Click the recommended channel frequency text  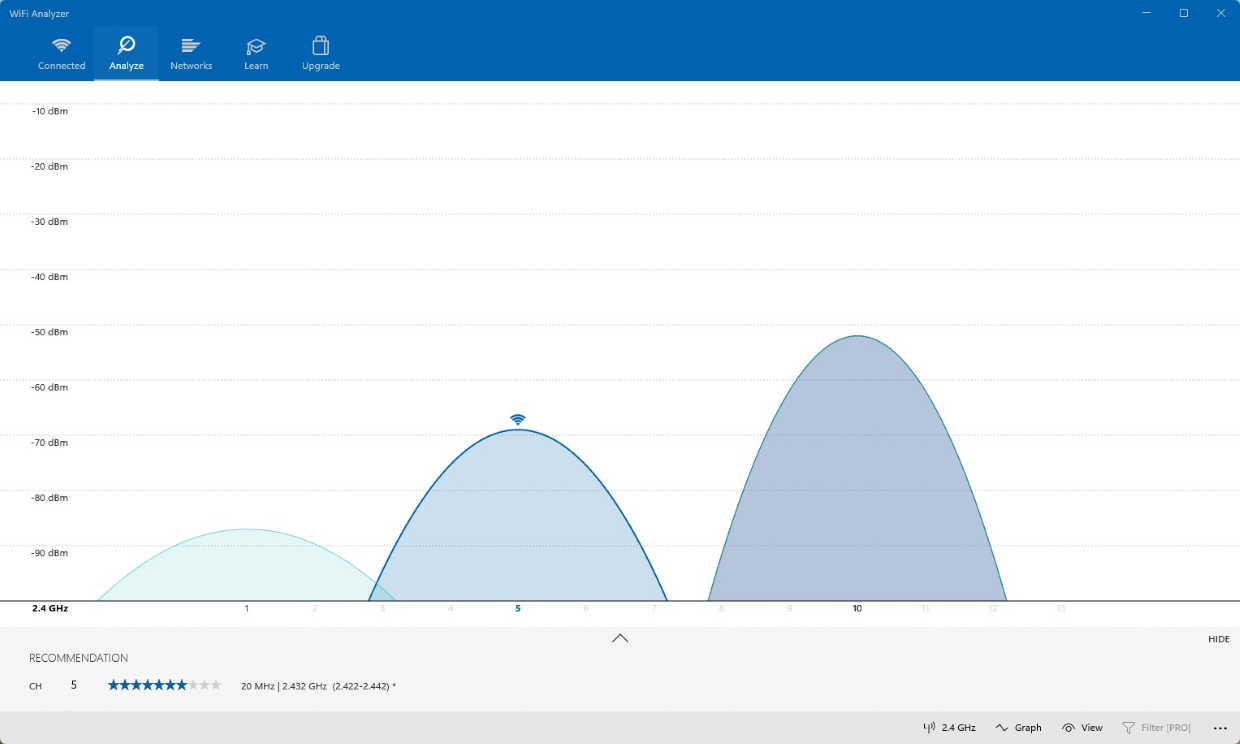point(316,686)
